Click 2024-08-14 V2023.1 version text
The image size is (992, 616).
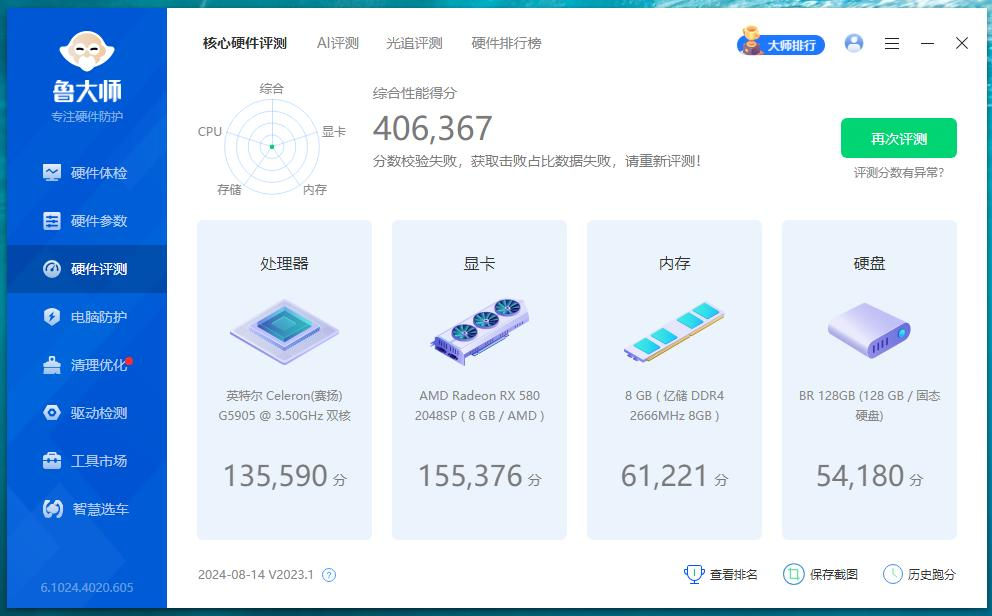pyautogui.click(x=256, y=574)
